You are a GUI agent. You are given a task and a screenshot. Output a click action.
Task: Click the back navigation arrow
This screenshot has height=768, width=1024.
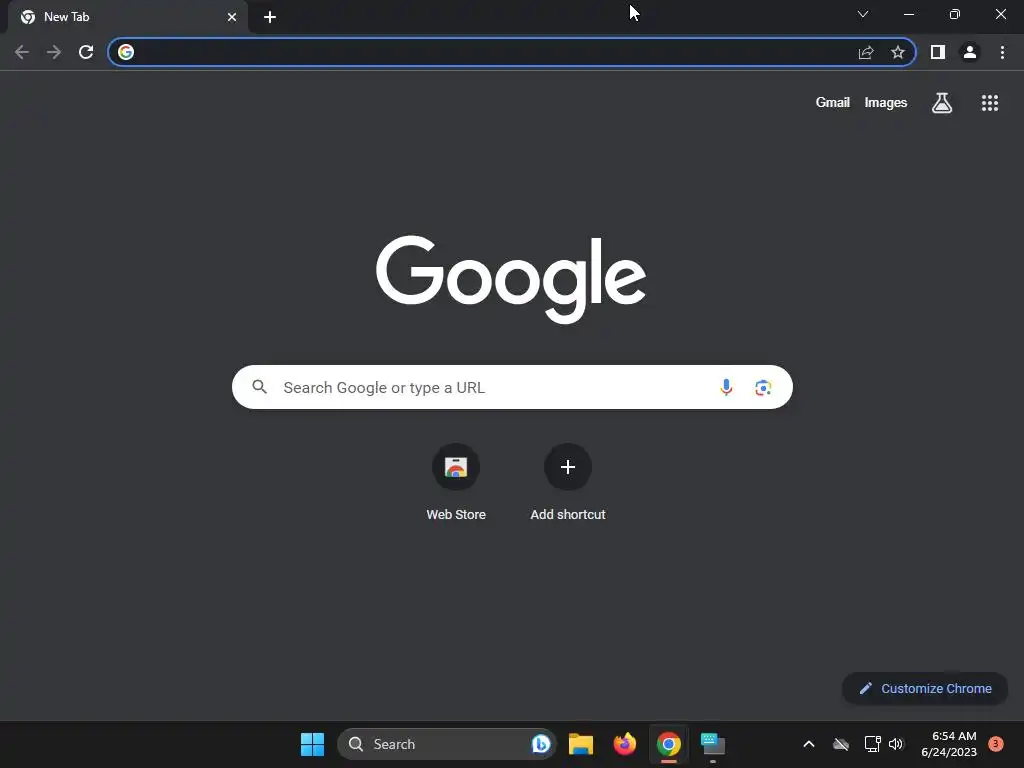(22, 52)
